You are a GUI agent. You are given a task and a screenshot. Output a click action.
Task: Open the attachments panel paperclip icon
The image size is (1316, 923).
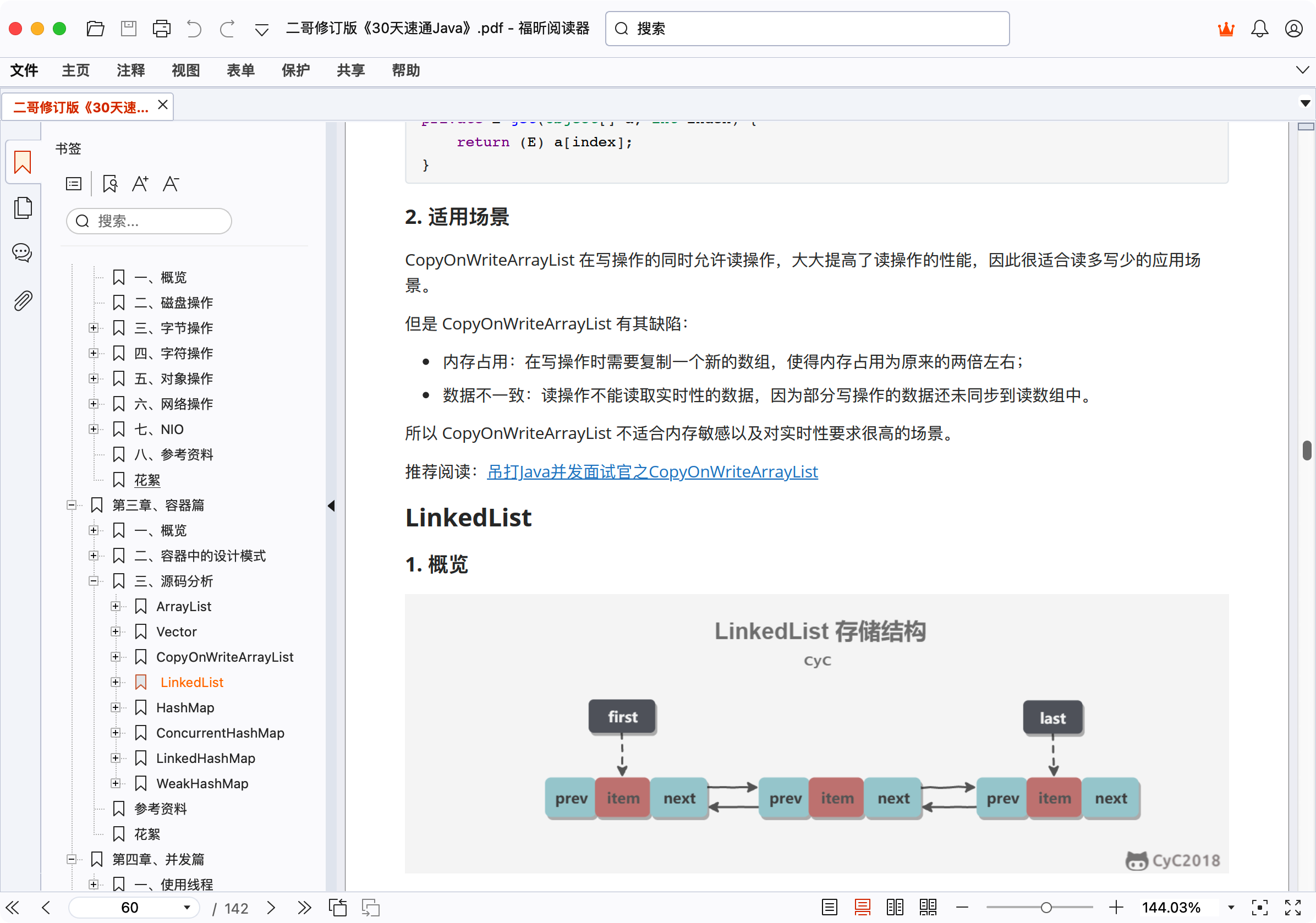23,300
